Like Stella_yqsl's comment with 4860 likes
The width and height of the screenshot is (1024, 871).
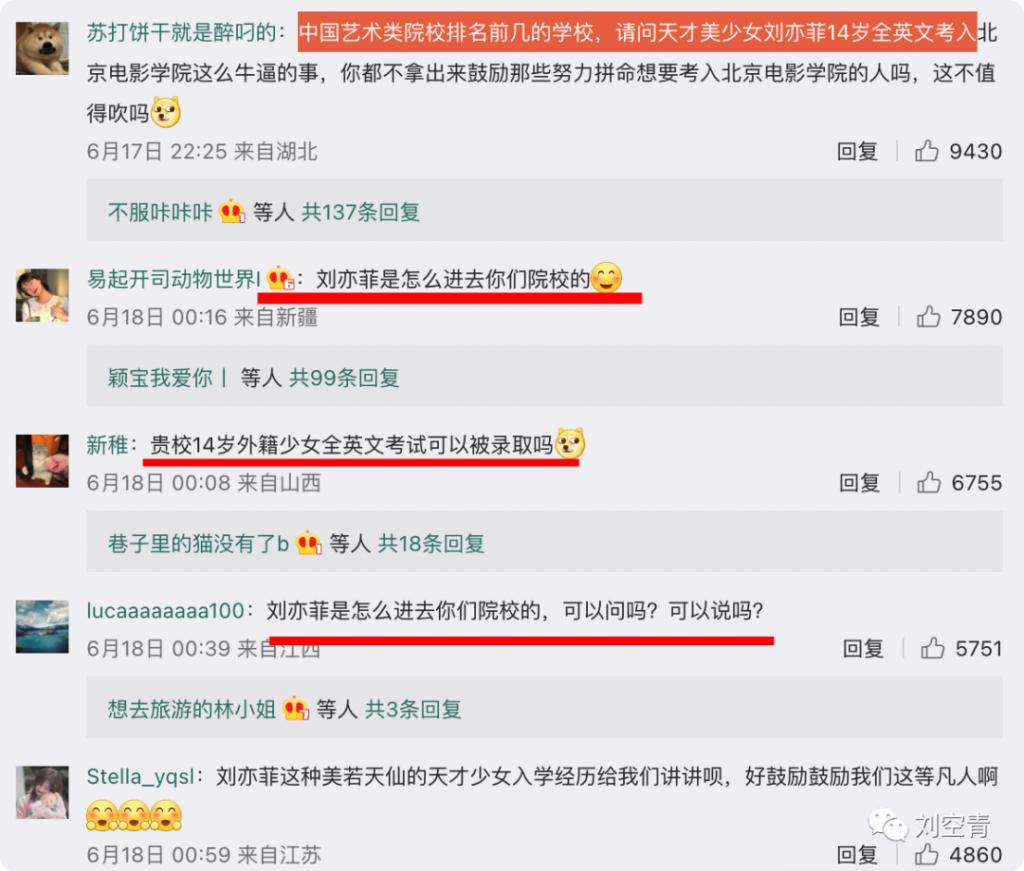[x=926, y=855]
